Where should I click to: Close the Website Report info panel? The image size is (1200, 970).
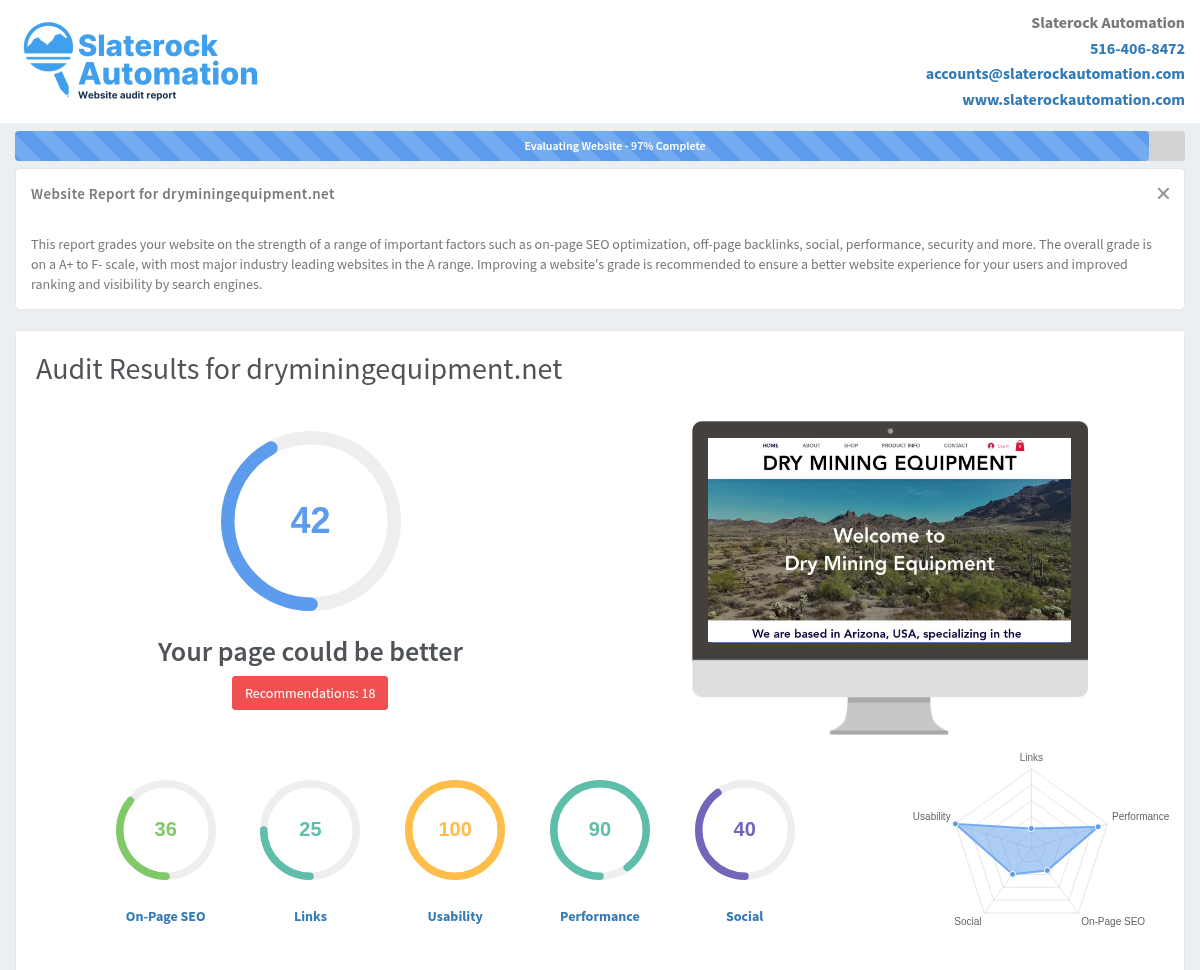1163,194
